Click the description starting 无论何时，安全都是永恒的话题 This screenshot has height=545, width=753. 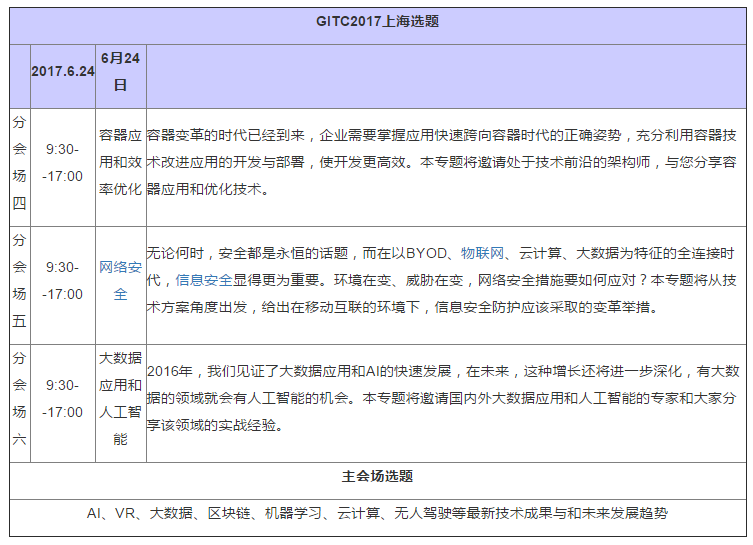click(441, 280)
